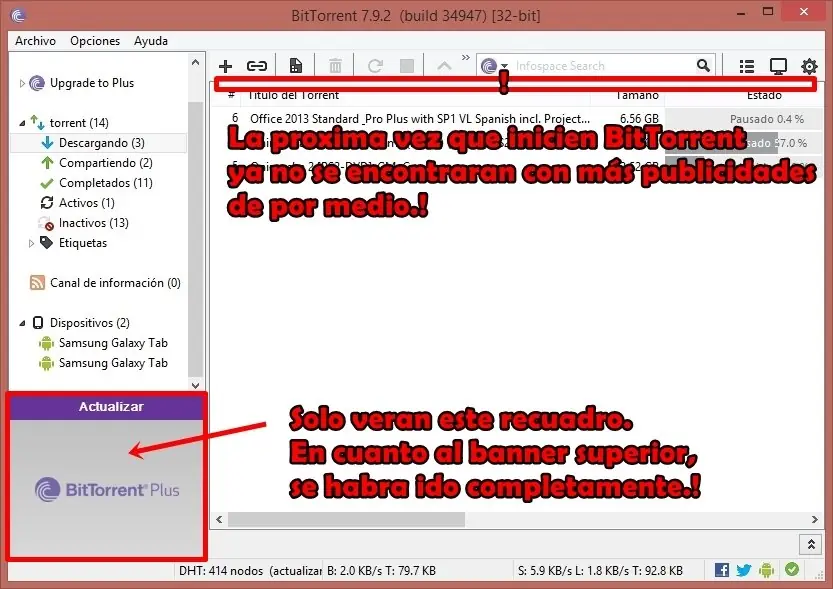Click the Move Up Queue arrow icon
This screenshot has width=833, height=589.
pos(444,66)
